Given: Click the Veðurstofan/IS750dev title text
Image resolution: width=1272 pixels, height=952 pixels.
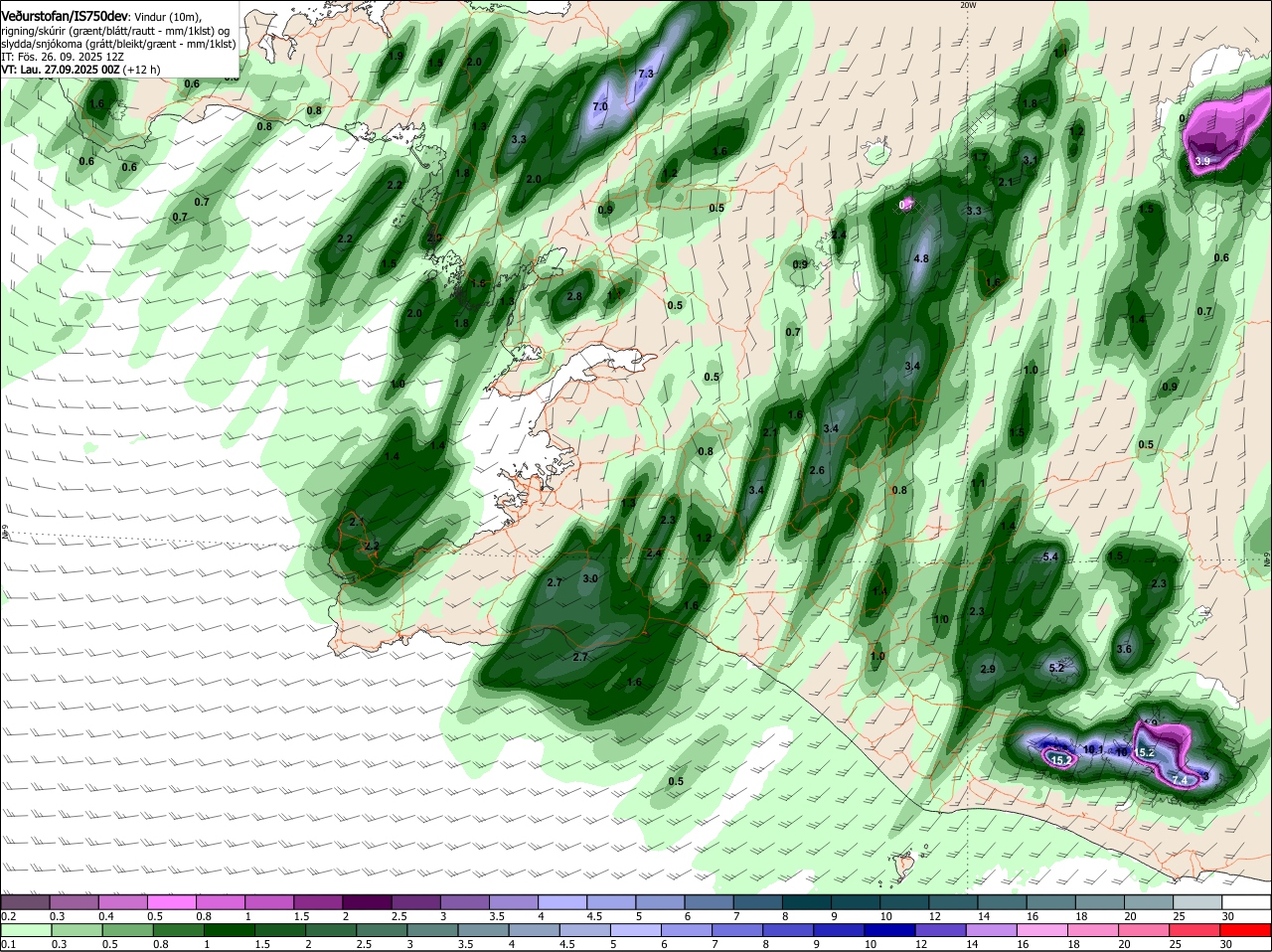Looking at the screenshot, I should (65, 16).
